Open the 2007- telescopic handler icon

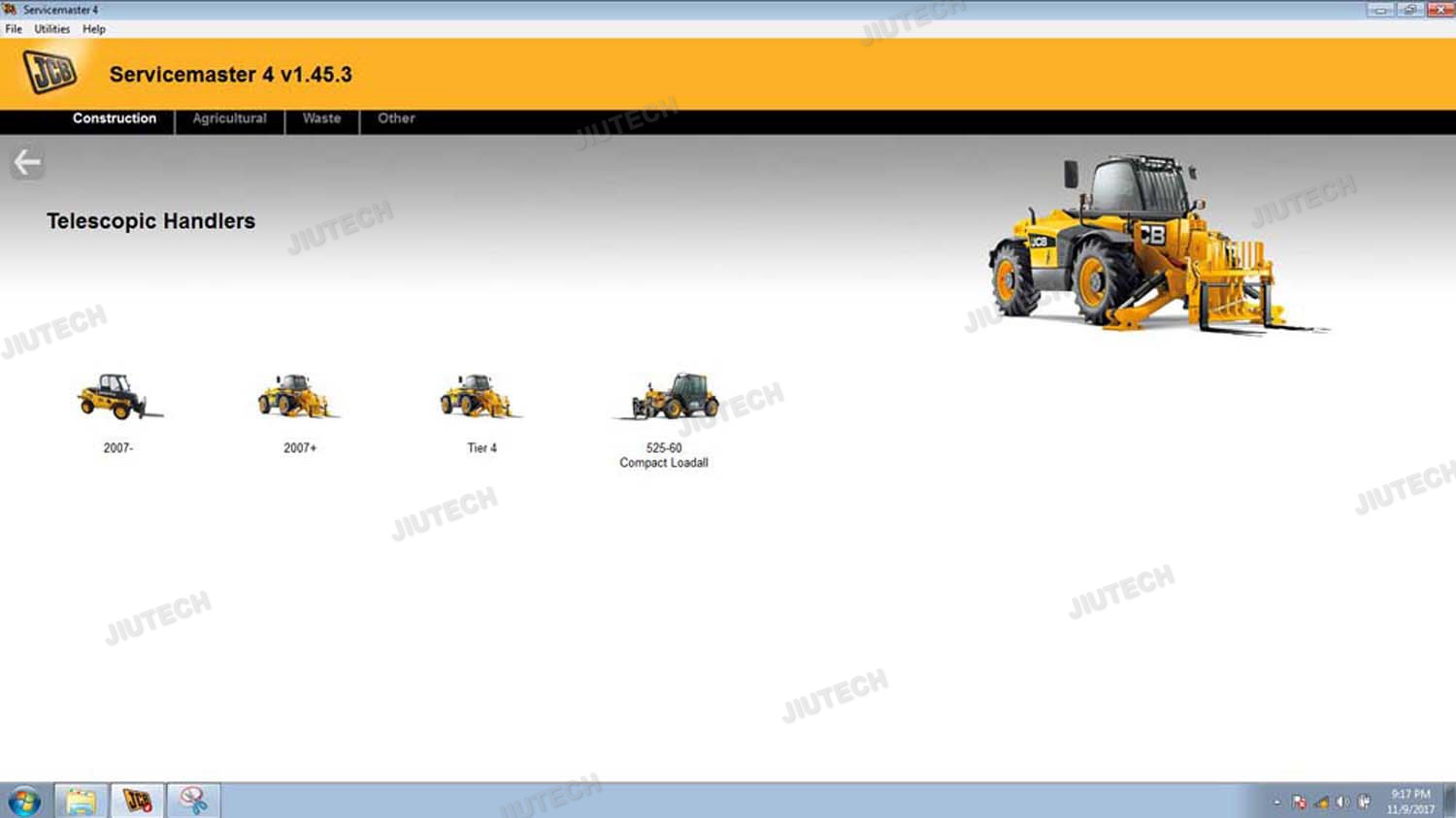[x=119, y=397]
